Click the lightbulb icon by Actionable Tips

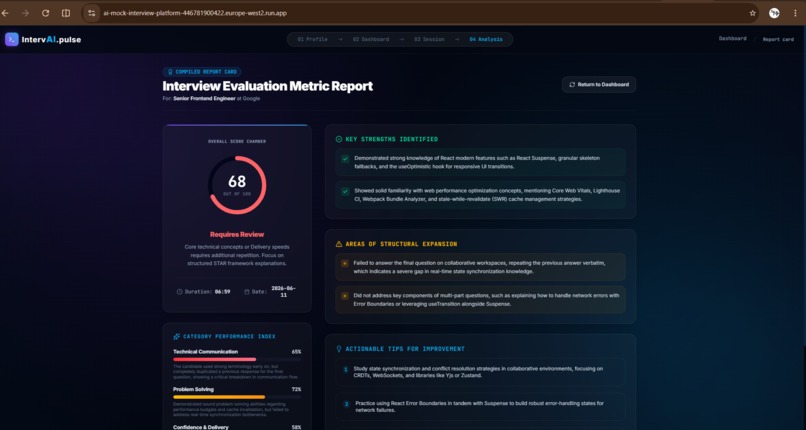[x=339, y=349]
